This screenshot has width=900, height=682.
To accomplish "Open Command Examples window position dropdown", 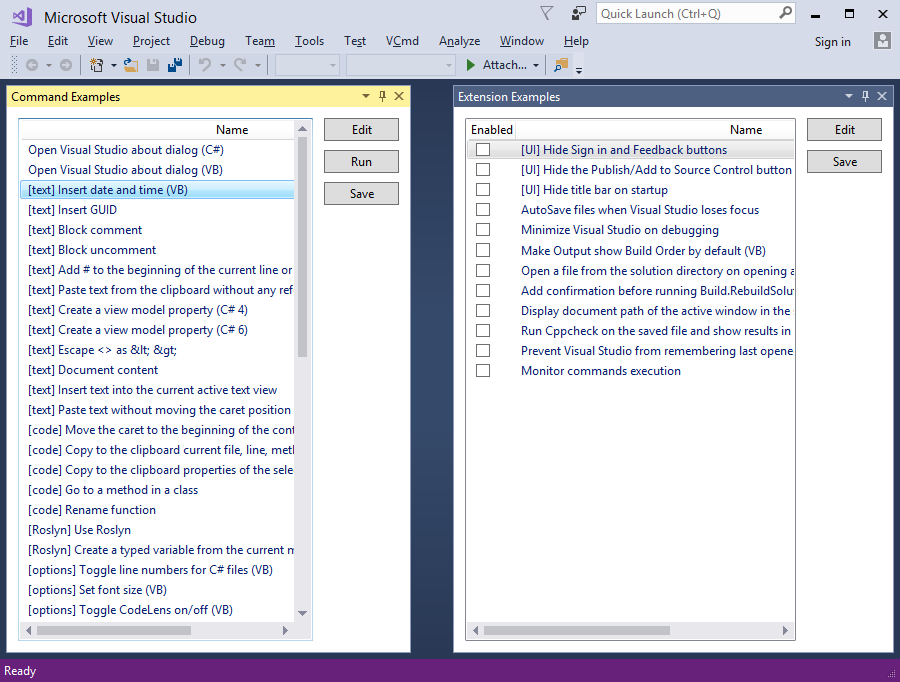I will click(366, 96).
